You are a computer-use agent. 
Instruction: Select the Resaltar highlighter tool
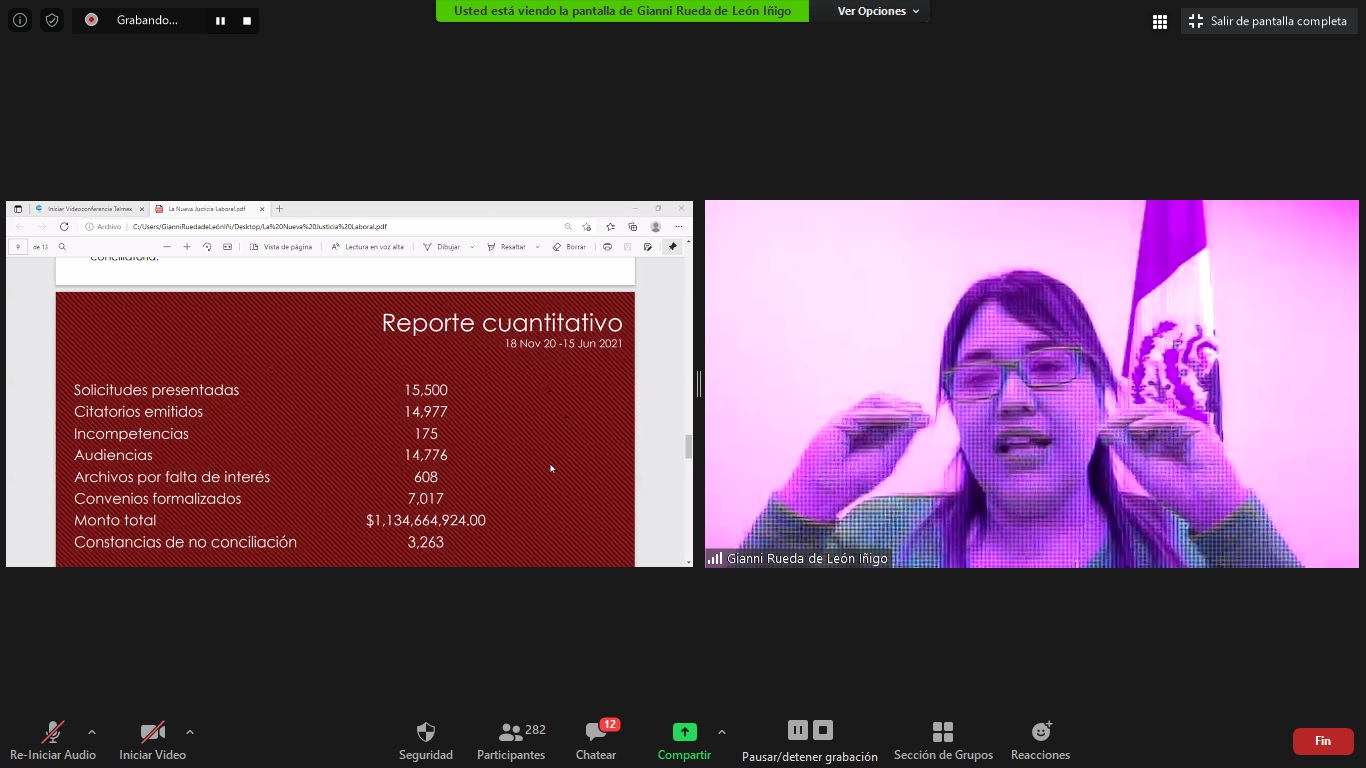(x=506, y=247)
